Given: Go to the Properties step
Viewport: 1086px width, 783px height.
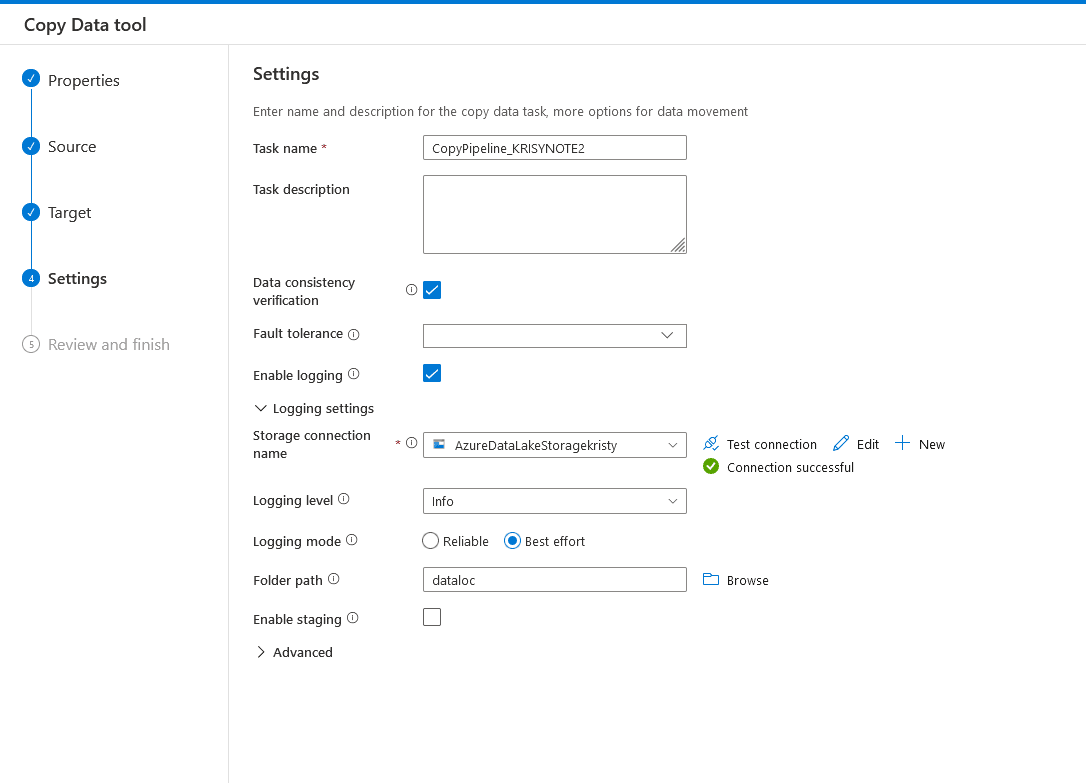Looking at the screenshot, I should tap(83, 81).
